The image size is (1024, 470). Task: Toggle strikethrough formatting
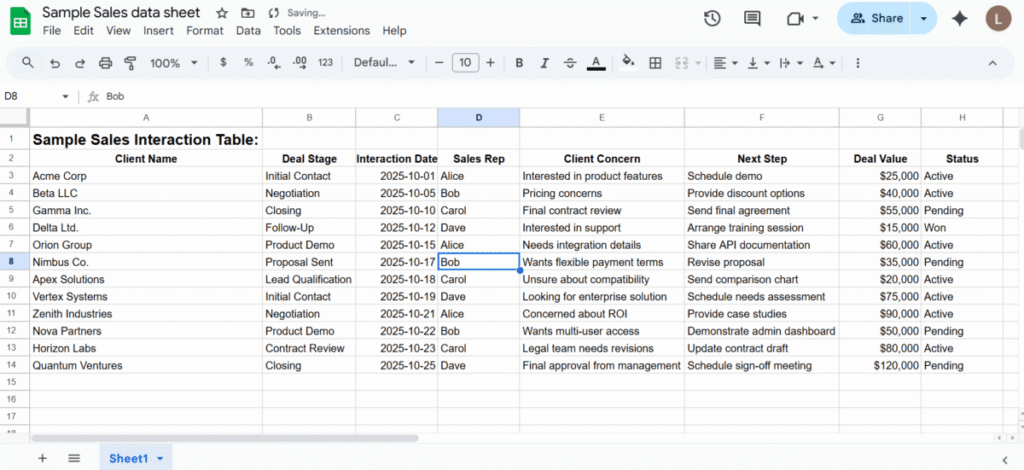click(570, 63)
